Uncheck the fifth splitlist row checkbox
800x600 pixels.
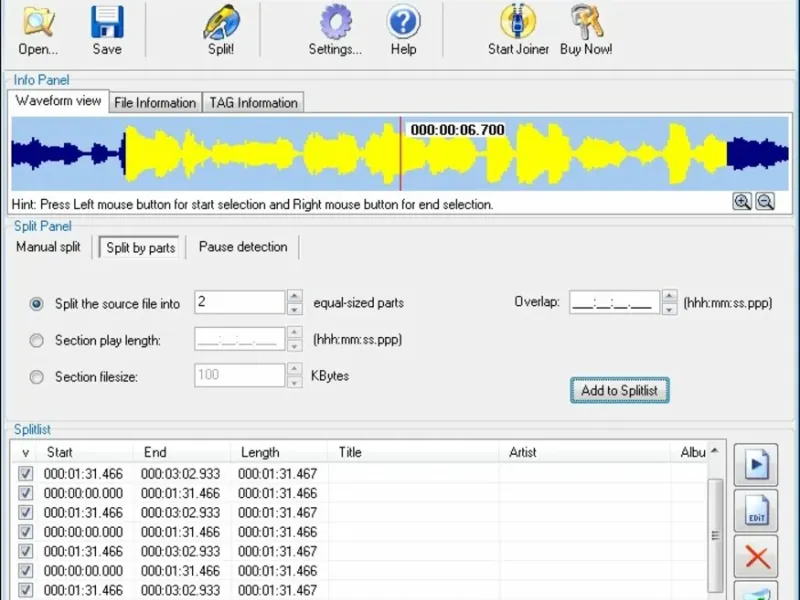click(x=26, y=551)
